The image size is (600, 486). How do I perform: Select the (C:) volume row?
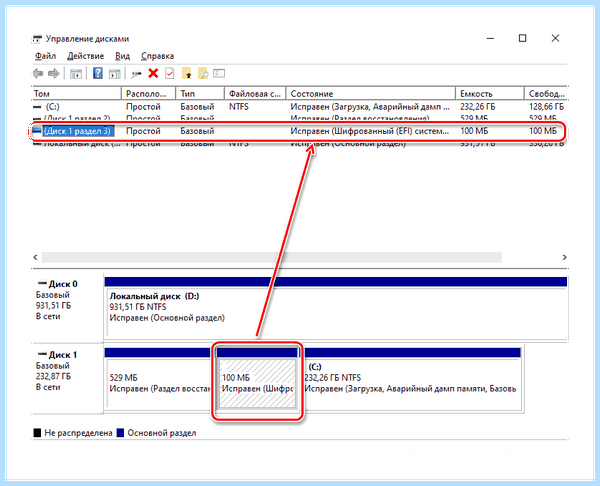(300, 106)
